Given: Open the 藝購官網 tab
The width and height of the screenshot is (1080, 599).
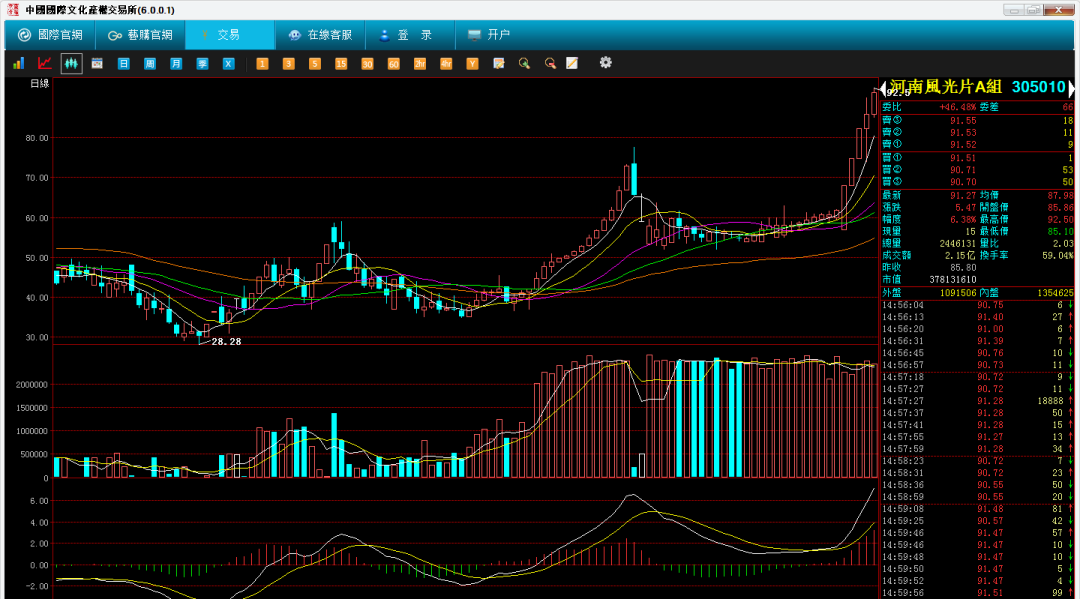Looking at the screenshot, I should click(141, 35).
